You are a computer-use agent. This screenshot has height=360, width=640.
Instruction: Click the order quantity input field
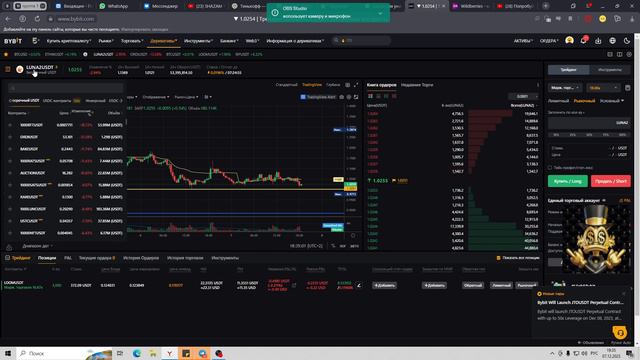coord(589,122)
